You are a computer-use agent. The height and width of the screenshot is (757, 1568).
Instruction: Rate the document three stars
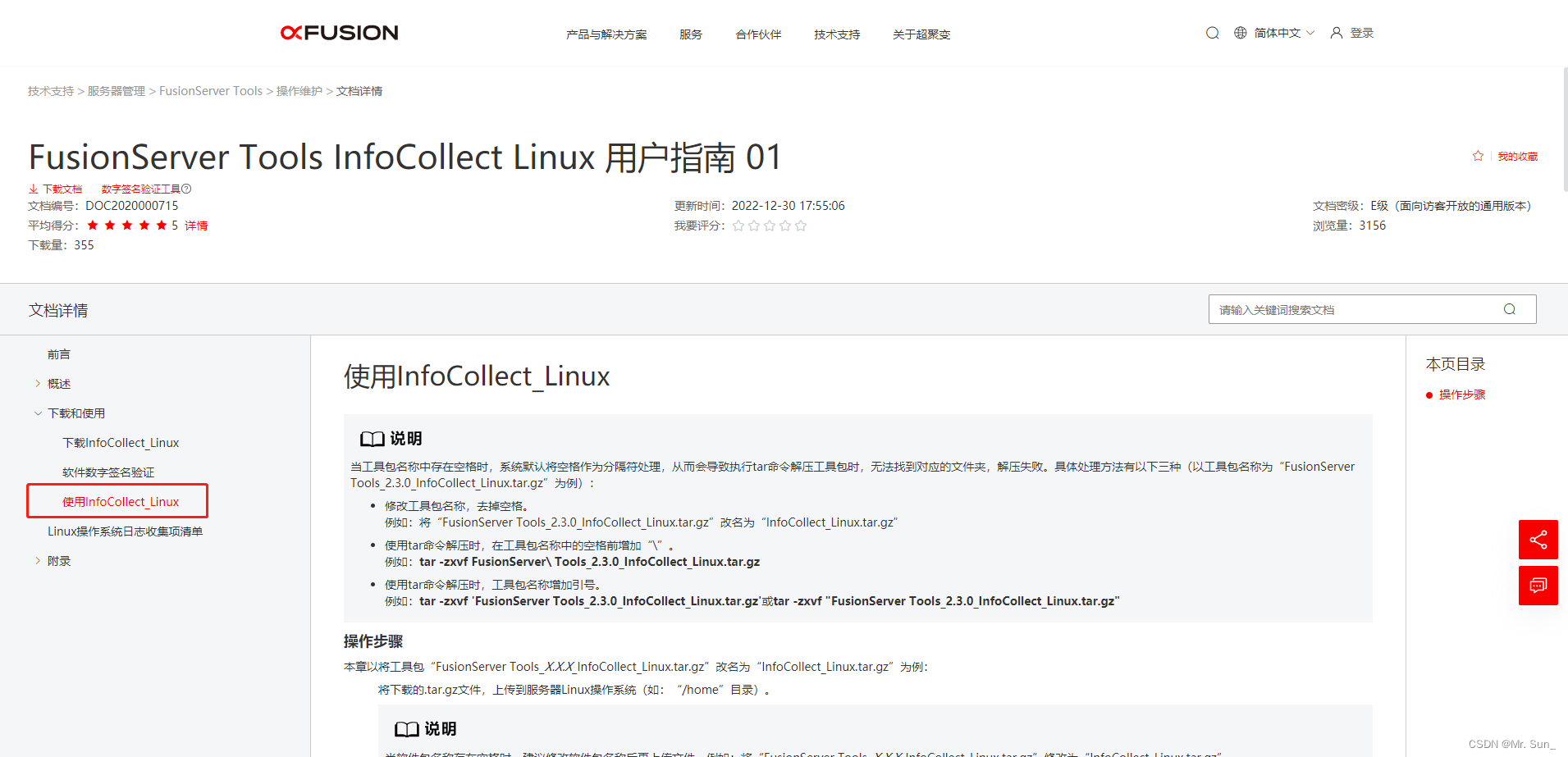[x=770, y=226]
